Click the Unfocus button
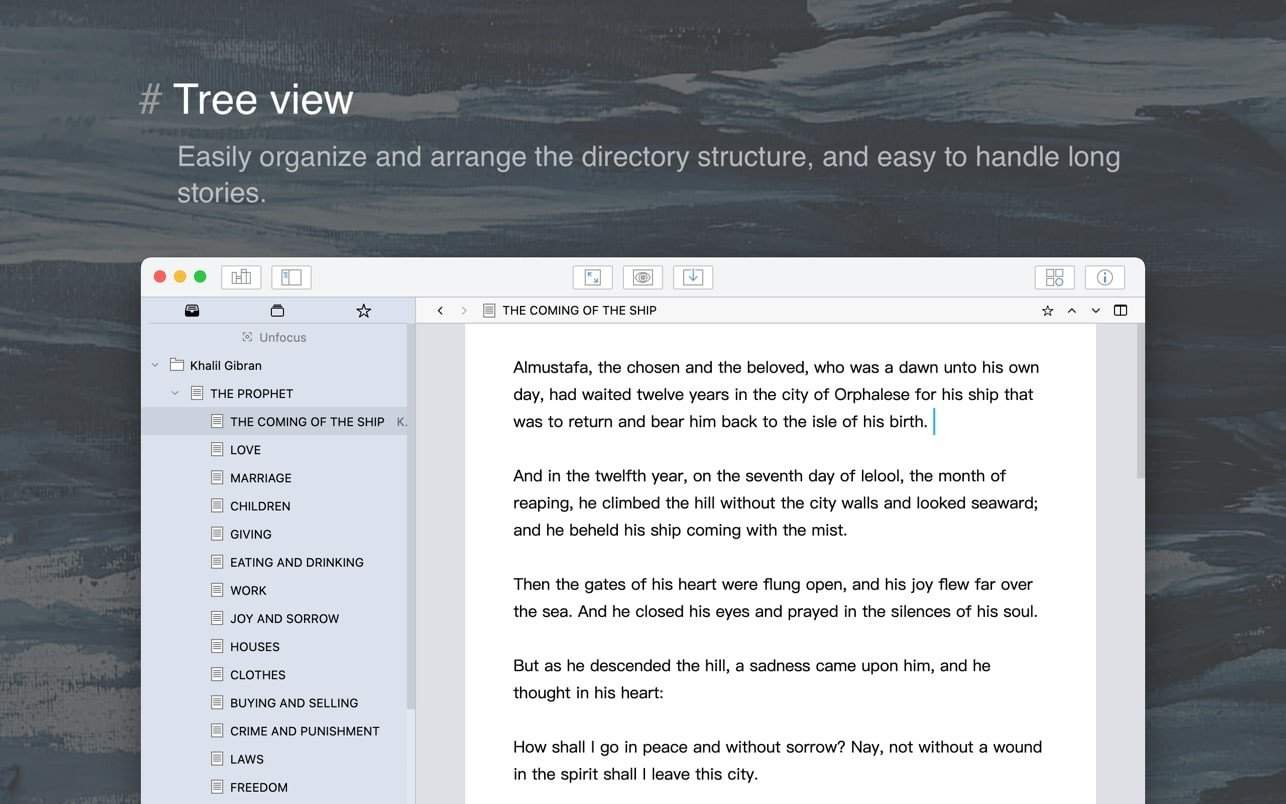The height and width of the screenshot is (804, 1286). pos(274,337)
